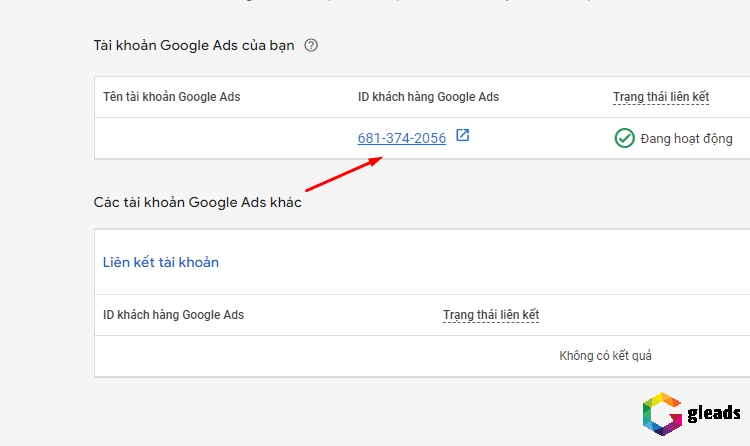Click Liên kết tài khoản link

[x=161, y=262]
